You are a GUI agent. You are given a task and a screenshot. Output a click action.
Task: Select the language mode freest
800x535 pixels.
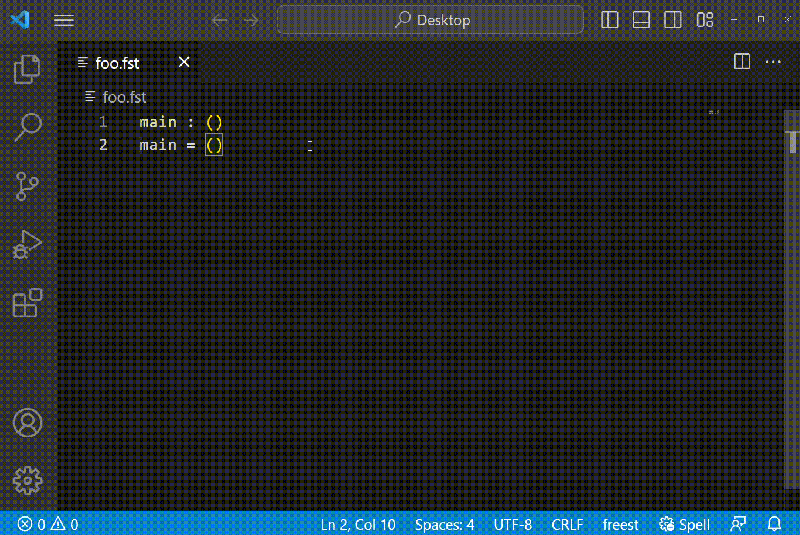pyautogui.click(x=620, y=524)
